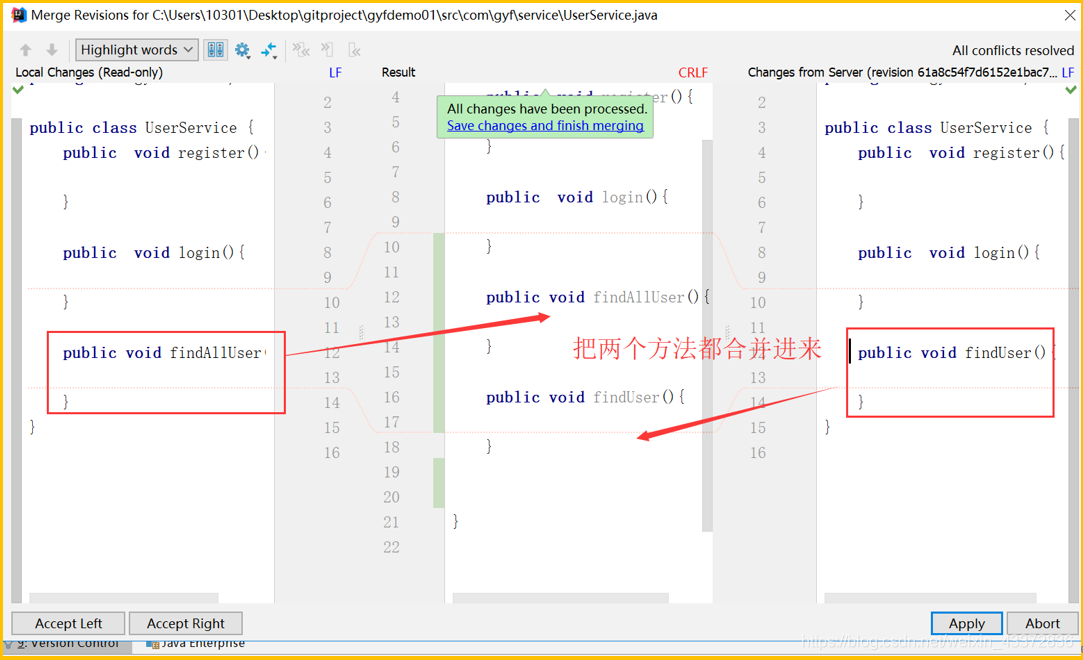Close the Merge Revisions dialog
This screenshot has height=660, width=1083.
1069,14
